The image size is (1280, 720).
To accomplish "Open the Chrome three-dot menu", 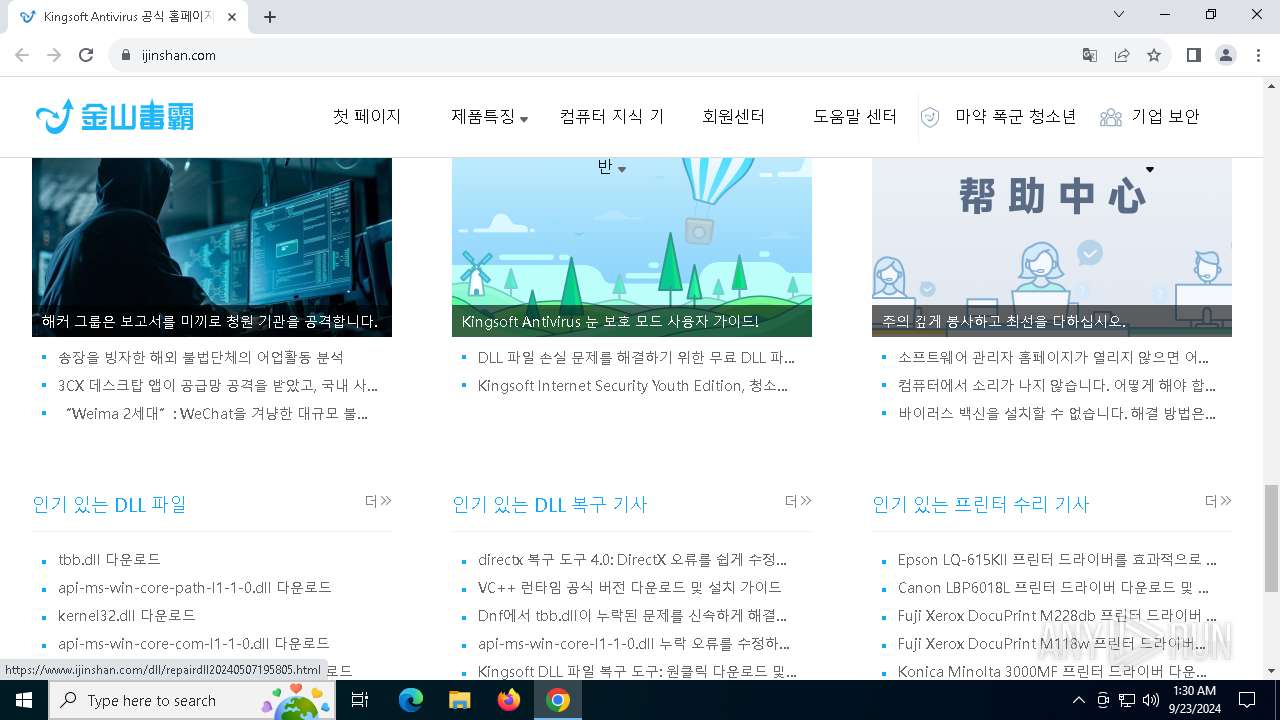I will pyautogui.click(x=1258, y=55).
